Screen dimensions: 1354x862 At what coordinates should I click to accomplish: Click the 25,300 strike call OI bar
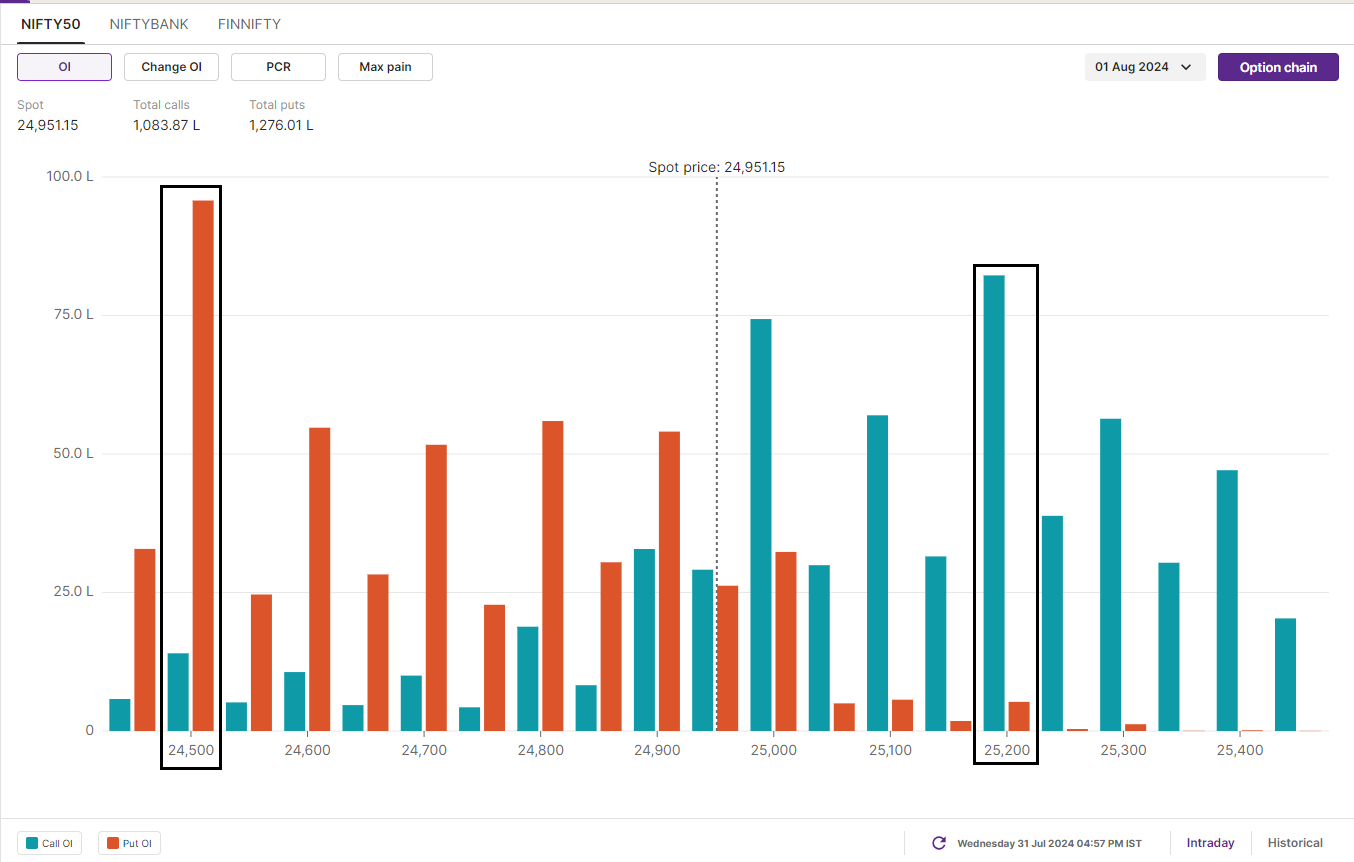(1111, 575)
